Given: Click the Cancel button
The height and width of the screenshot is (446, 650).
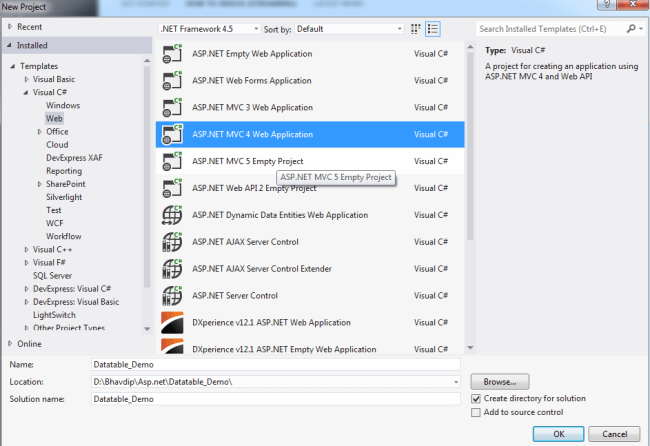Looking at the screenshot, I should [614, 434].
